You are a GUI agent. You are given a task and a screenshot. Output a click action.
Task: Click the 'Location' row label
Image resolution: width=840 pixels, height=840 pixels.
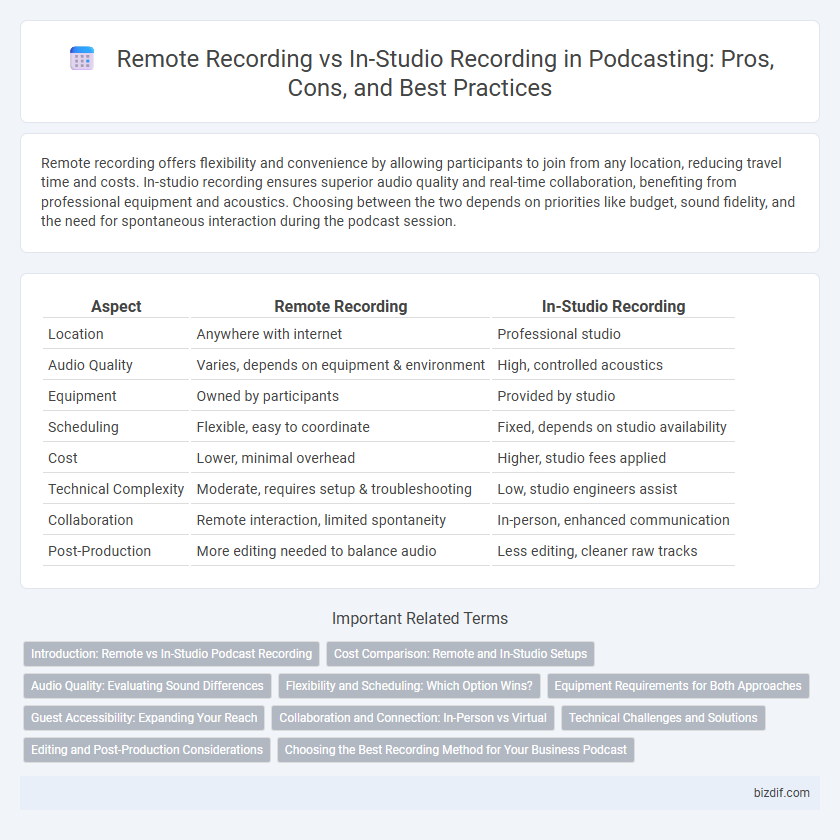76,334
